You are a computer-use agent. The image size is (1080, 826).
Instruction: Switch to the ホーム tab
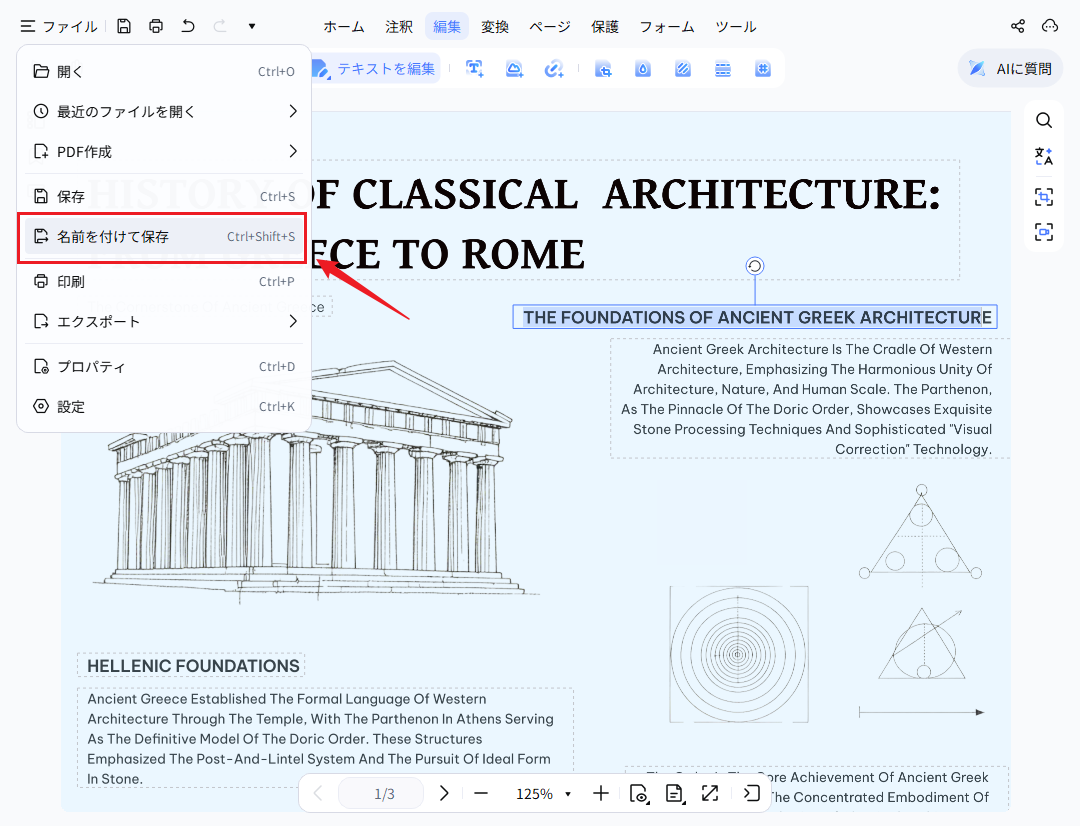344,27
